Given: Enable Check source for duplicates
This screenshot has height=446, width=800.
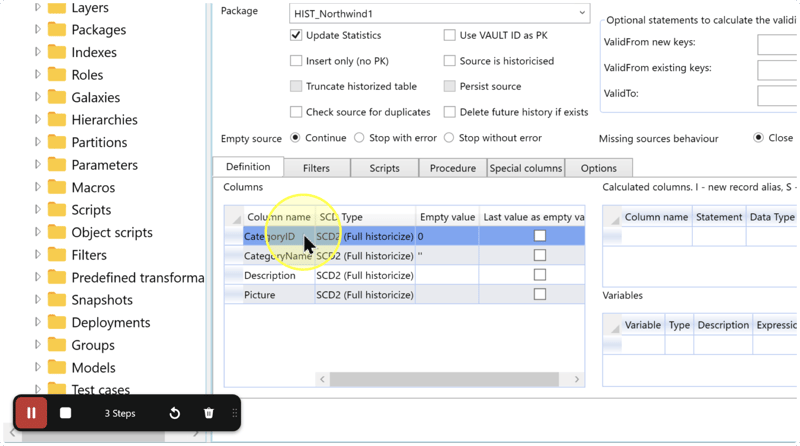Looking at the screenshot, I should click(x=296, y=112).
